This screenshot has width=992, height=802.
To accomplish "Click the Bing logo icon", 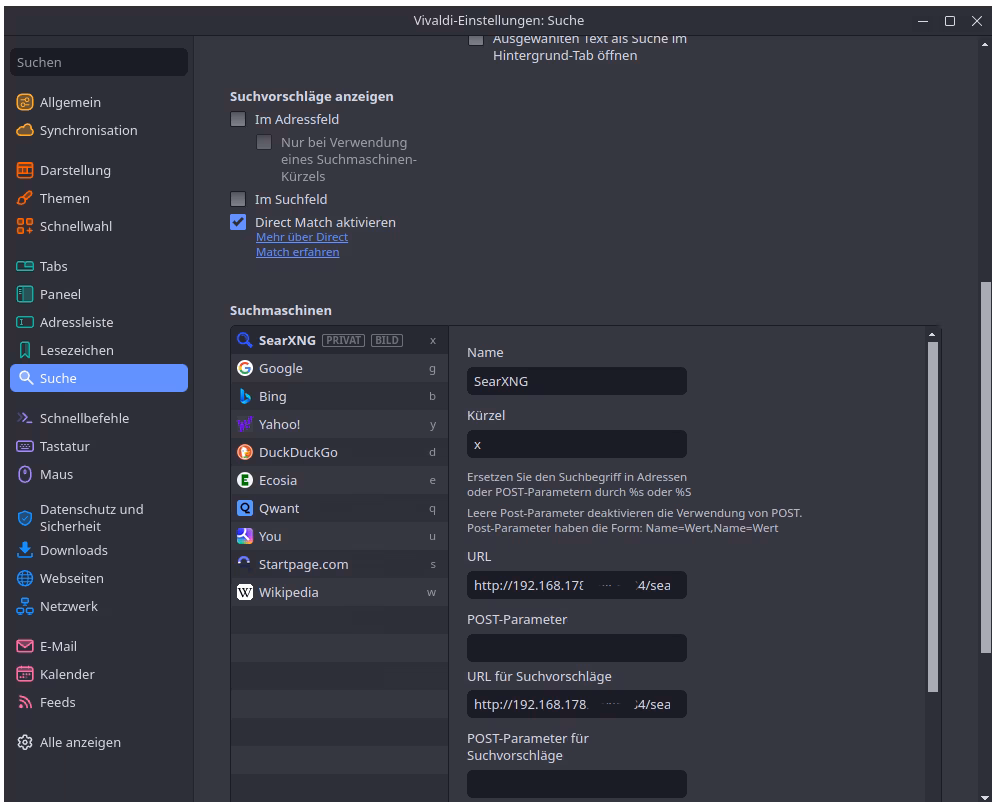I will (244, 396).
